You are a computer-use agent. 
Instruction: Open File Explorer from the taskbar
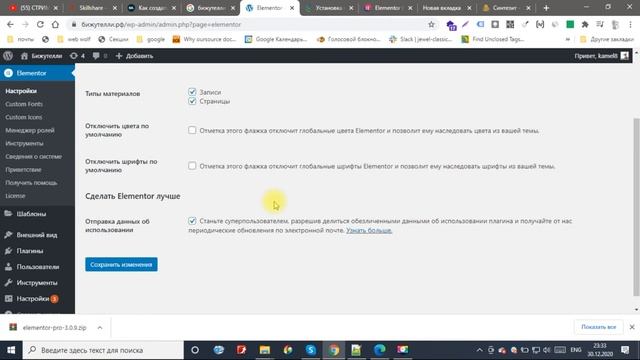tap(264, 350)
